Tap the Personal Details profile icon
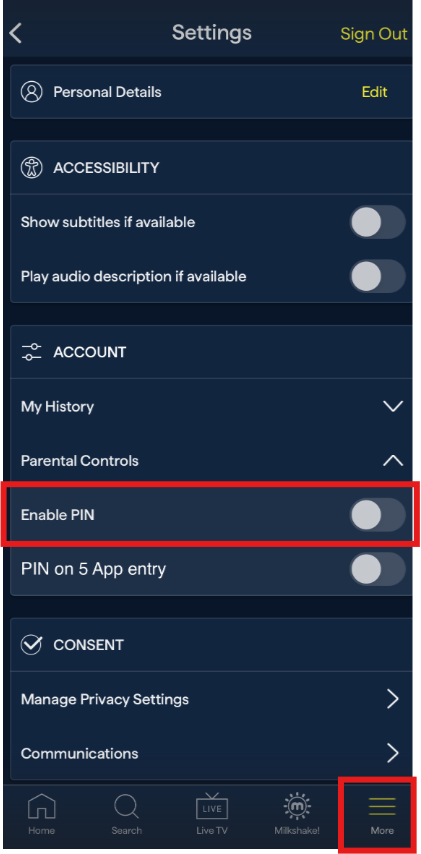Screen dimensions: 421x854 (32, 92)
